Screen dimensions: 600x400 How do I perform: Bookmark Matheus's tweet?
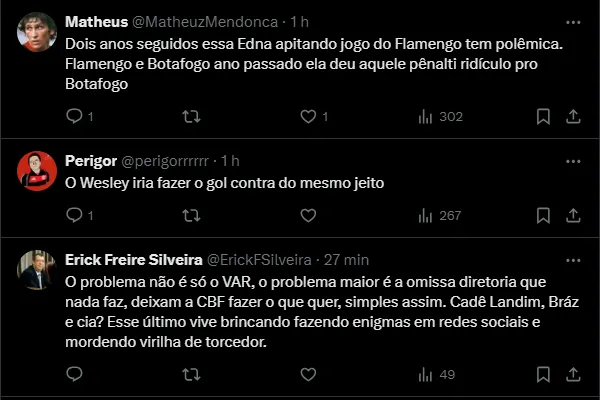[543, 117]
